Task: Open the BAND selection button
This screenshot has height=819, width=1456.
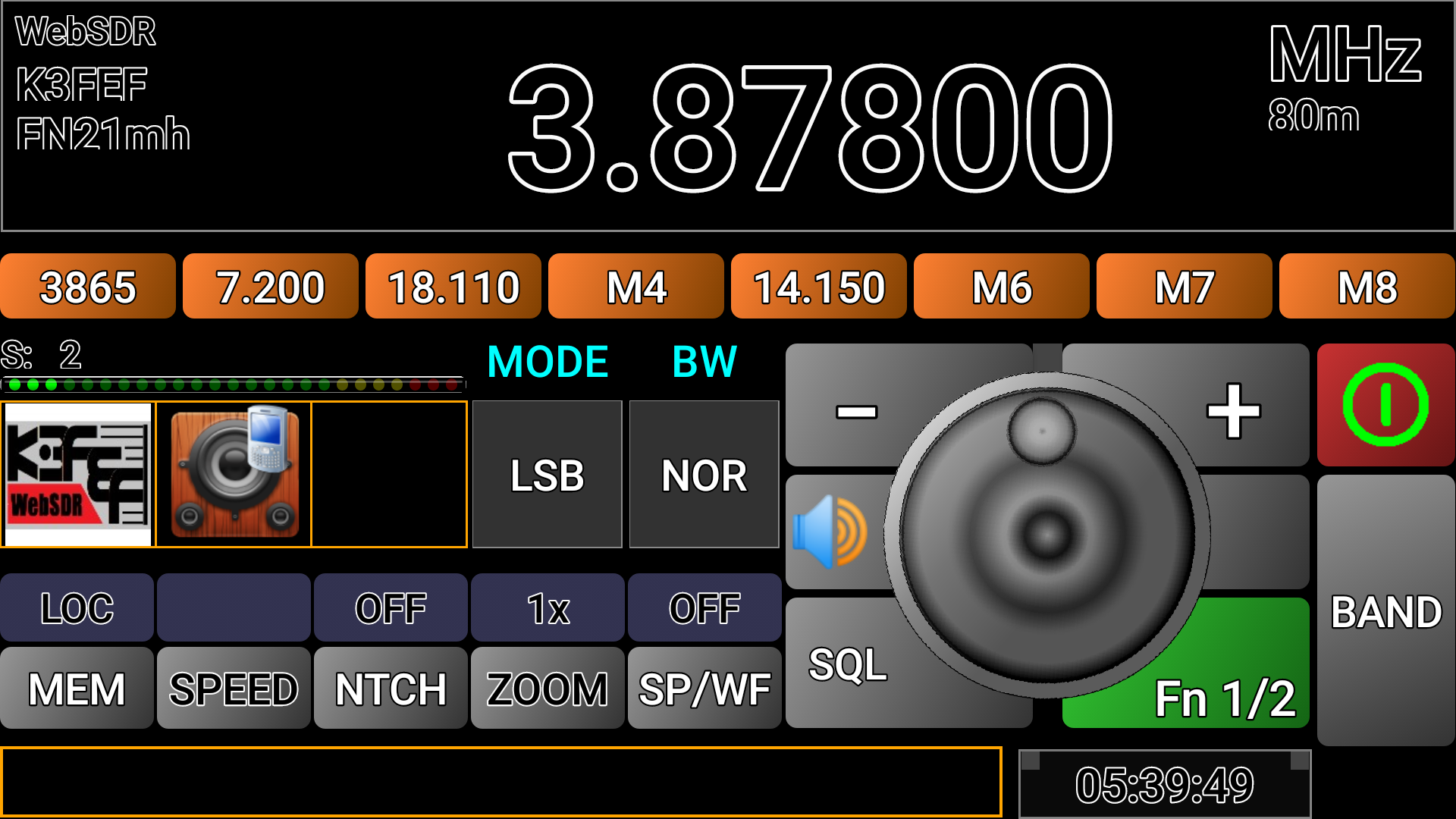Action: pos(1385,611)
